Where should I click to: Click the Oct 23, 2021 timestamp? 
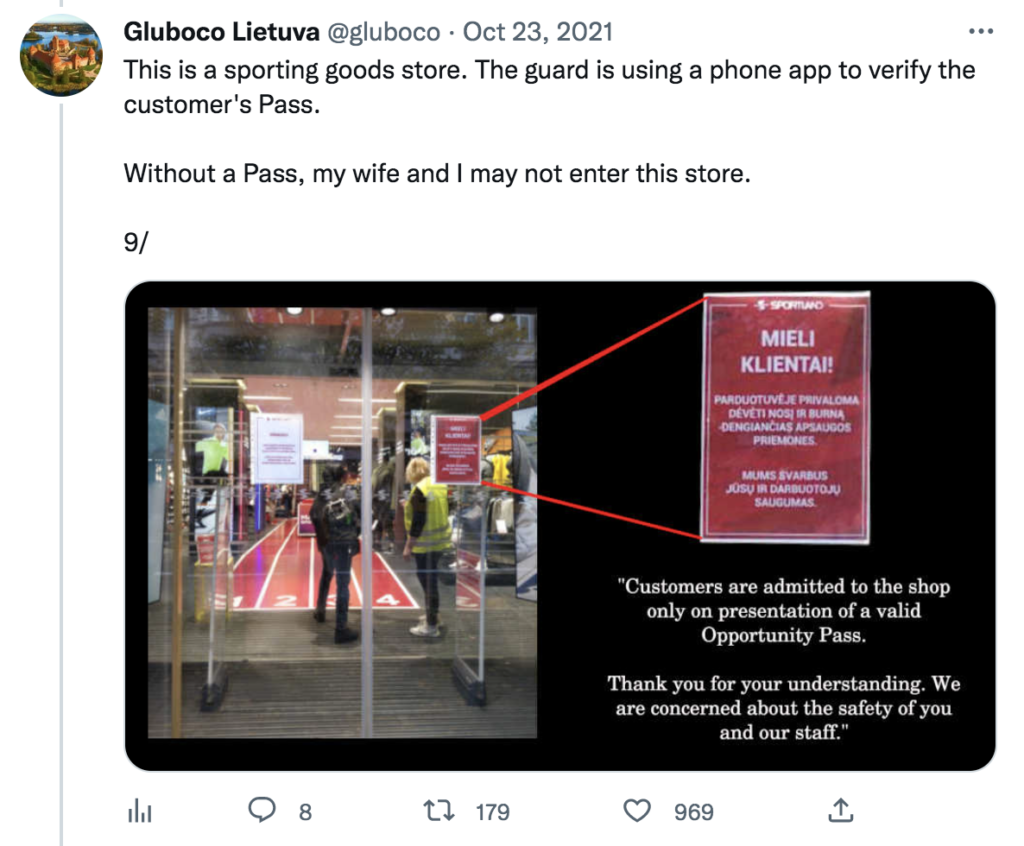point(538,31)
